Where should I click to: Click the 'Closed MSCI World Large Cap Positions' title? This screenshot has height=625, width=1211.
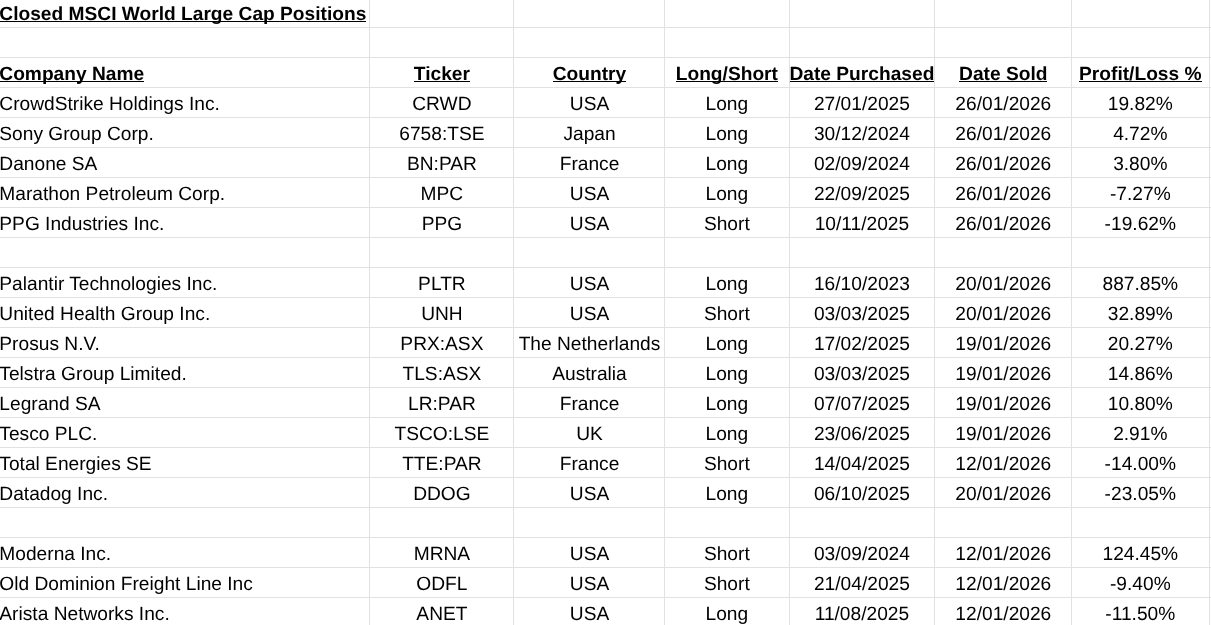[x=183, y=14]
